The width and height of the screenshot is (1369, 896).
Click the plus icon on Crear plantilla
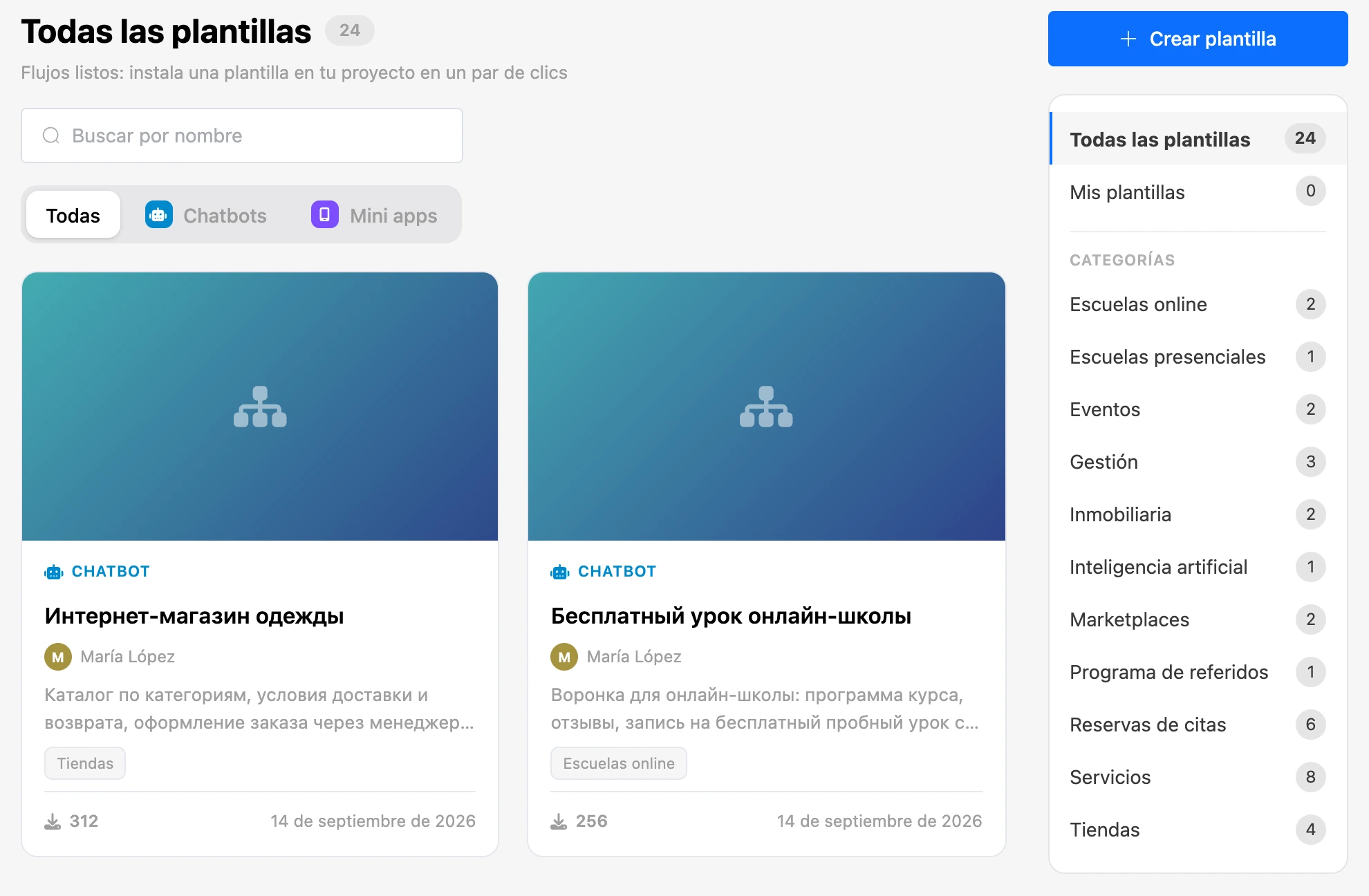coord(1128,39)
